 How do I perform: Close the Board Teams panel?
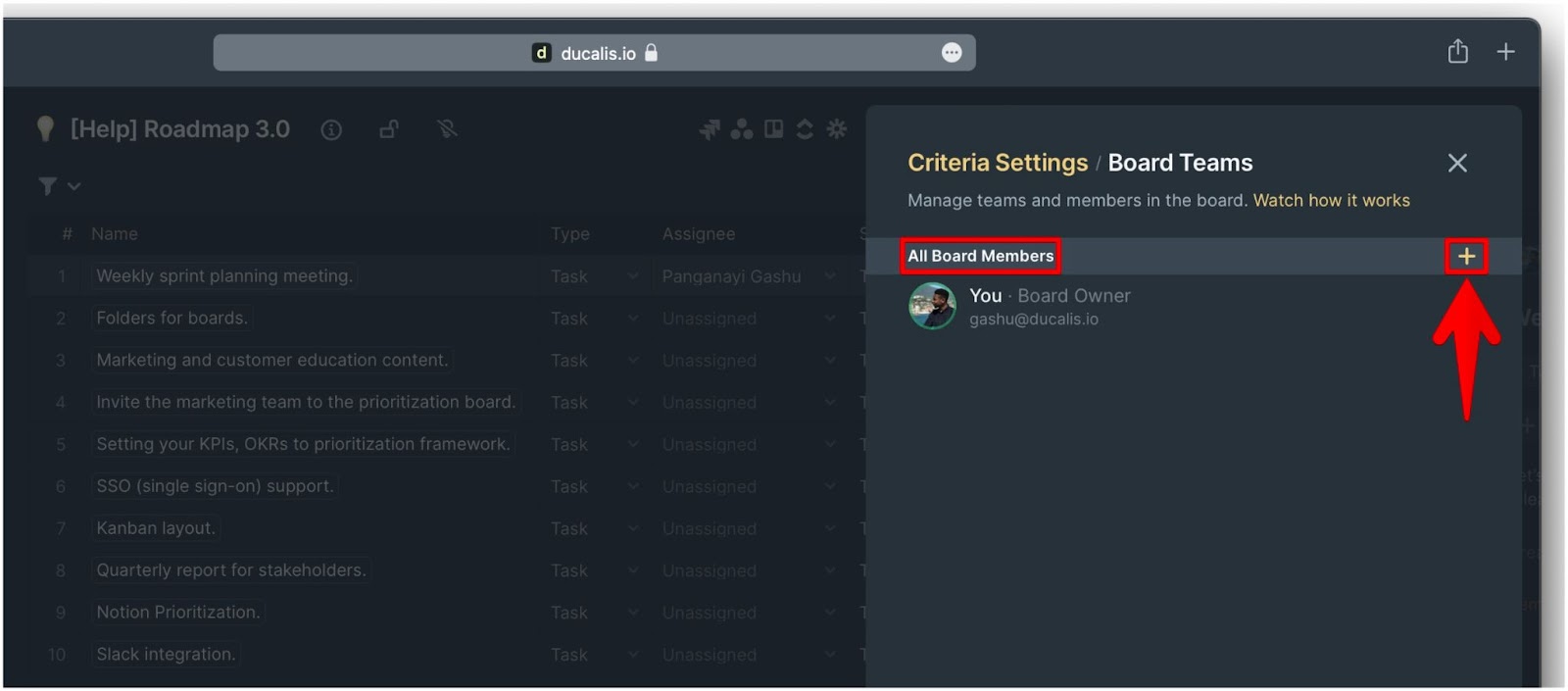(1457, 163)
